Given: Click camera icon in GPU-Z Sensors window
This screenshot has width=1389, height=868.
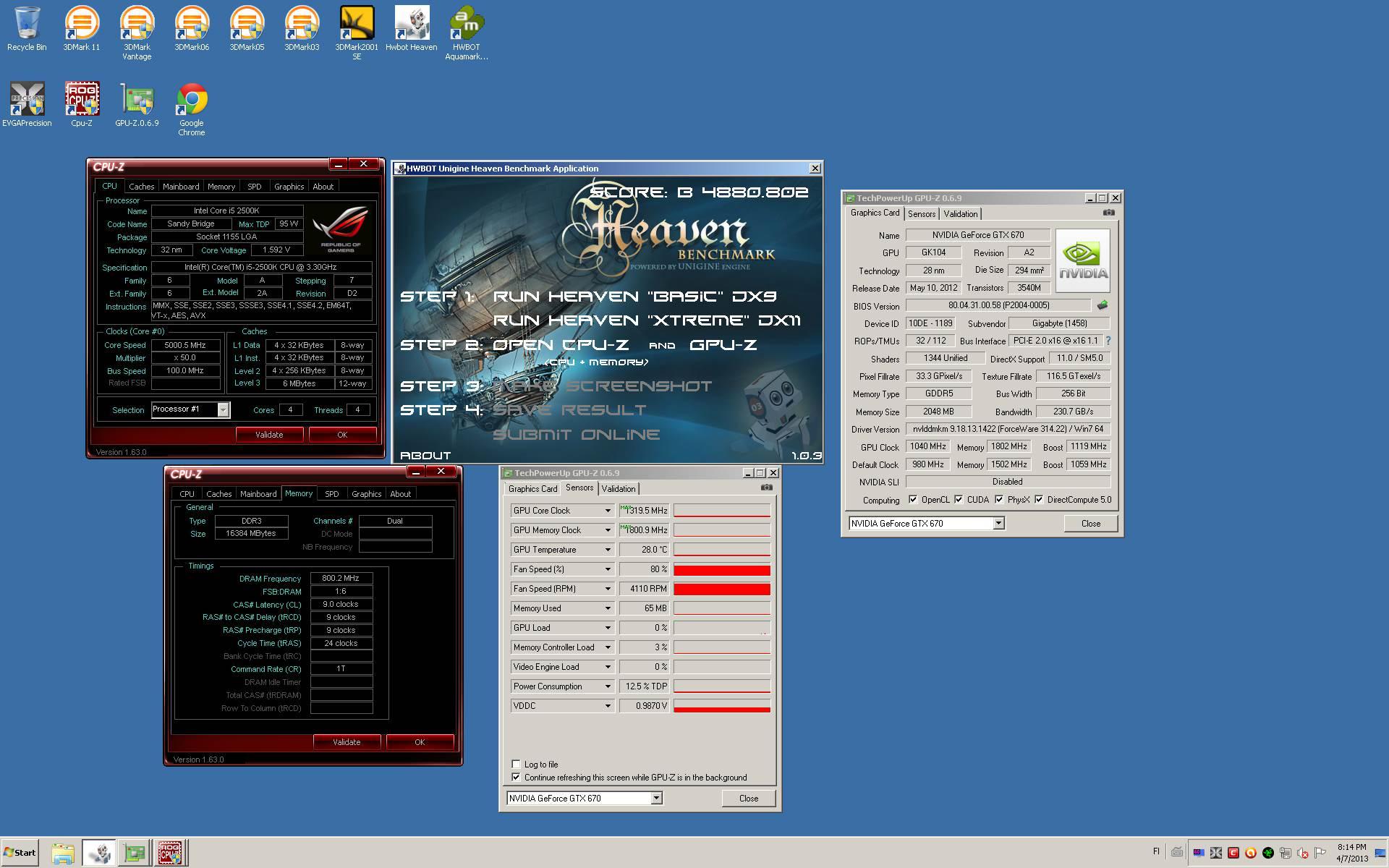Looking at the screenshot, I should point(767,488).
